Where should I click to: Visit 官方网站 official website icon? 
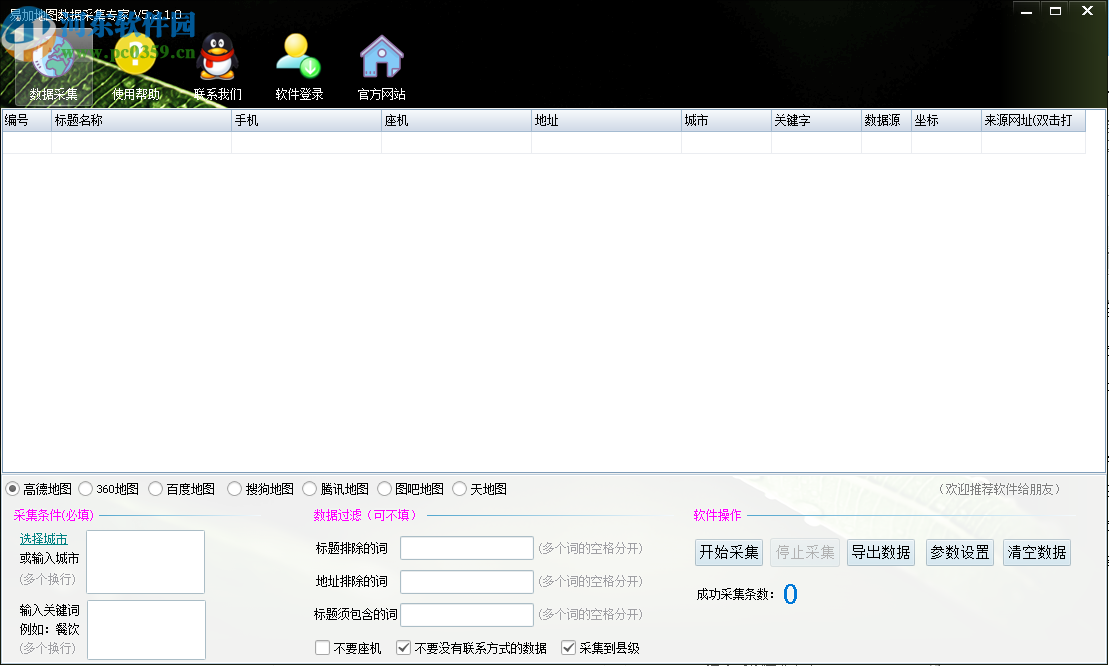click(x=381, y=67)
